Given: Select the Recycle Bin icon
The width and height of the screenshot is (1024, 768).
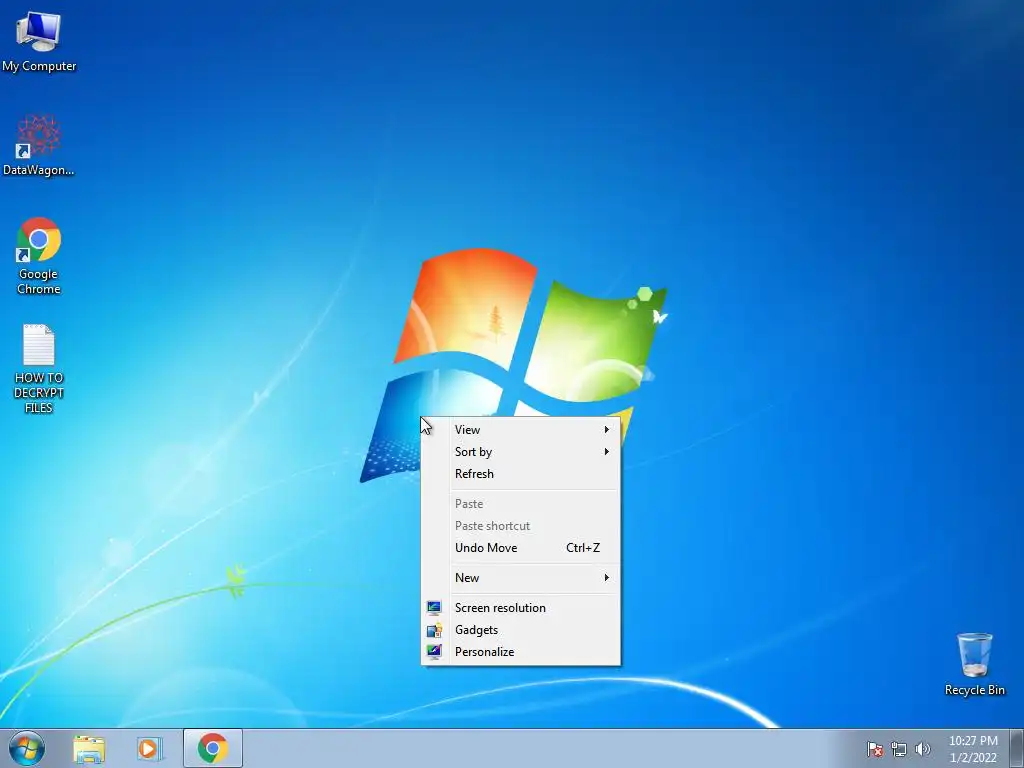Looking at the screenshot, I should click(974, 664).
